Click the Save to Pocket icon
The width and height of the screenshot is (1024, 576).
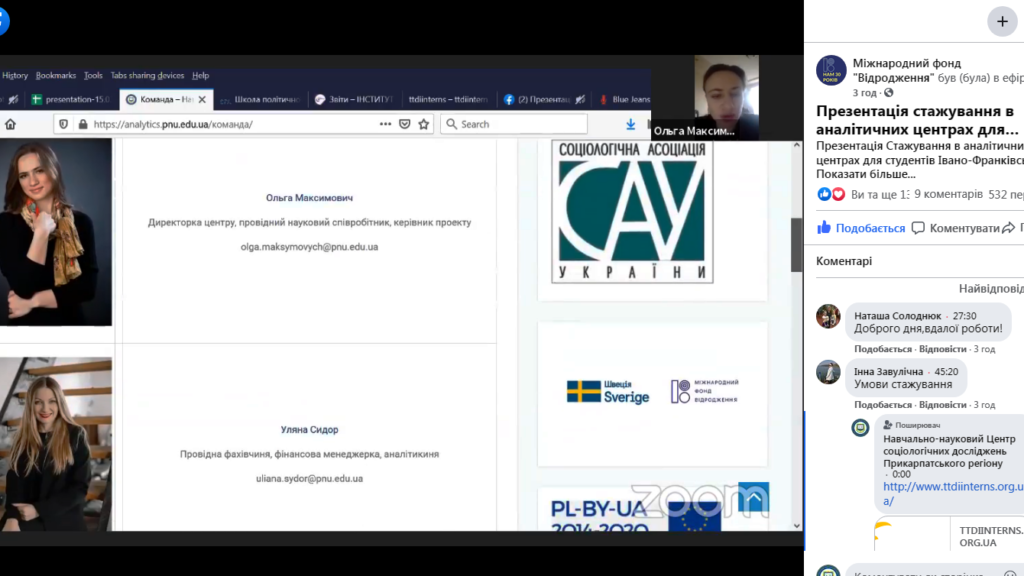click(x=405, y=124)
